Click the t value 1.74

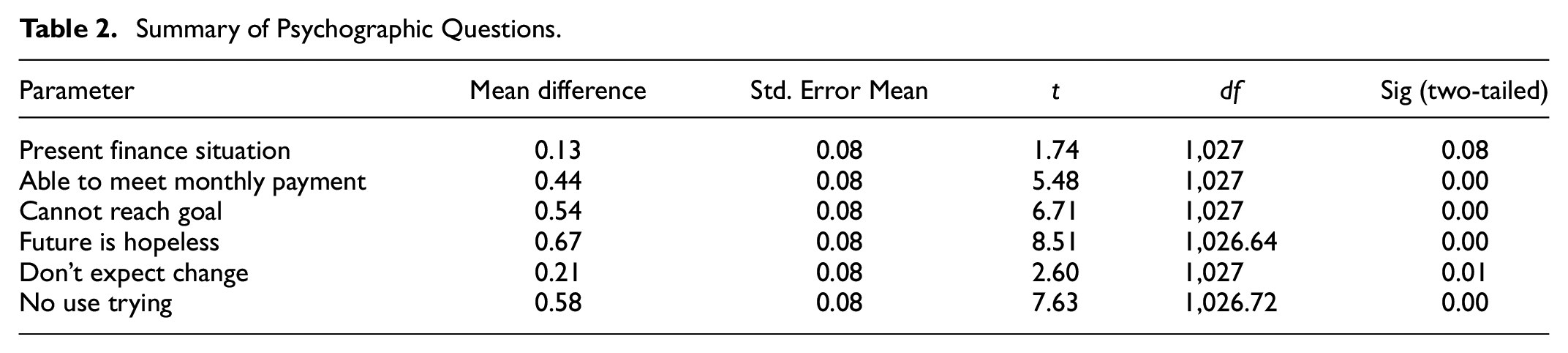[1053, 150]
